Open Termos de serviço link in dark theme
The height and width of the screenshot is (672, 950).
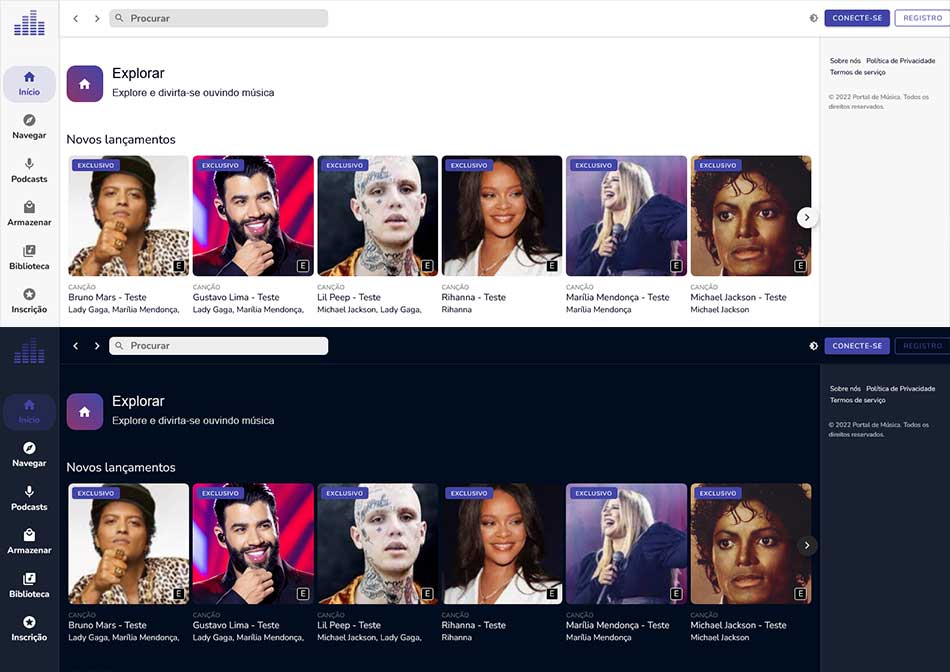point(858,400)
